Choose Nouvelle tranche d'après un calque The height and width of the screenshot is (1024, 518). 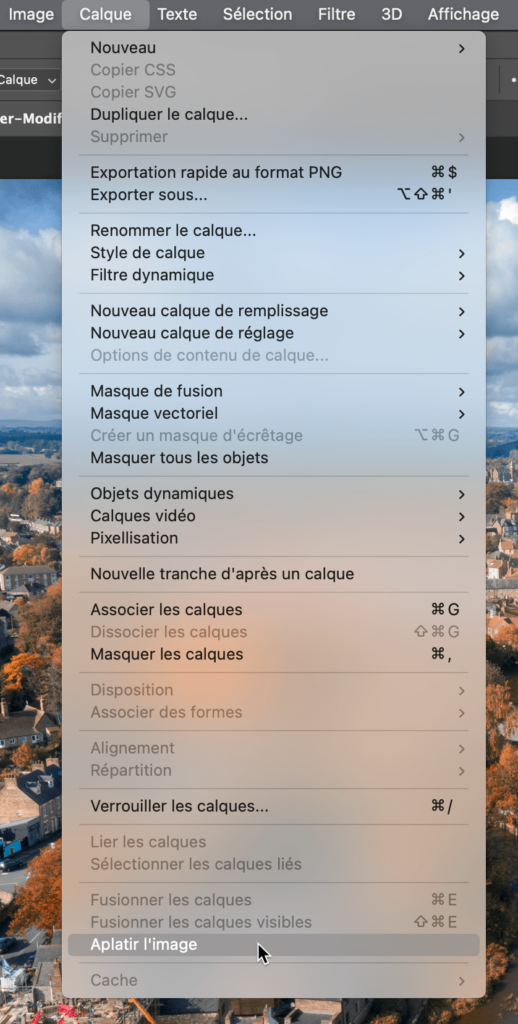(274, 574)
